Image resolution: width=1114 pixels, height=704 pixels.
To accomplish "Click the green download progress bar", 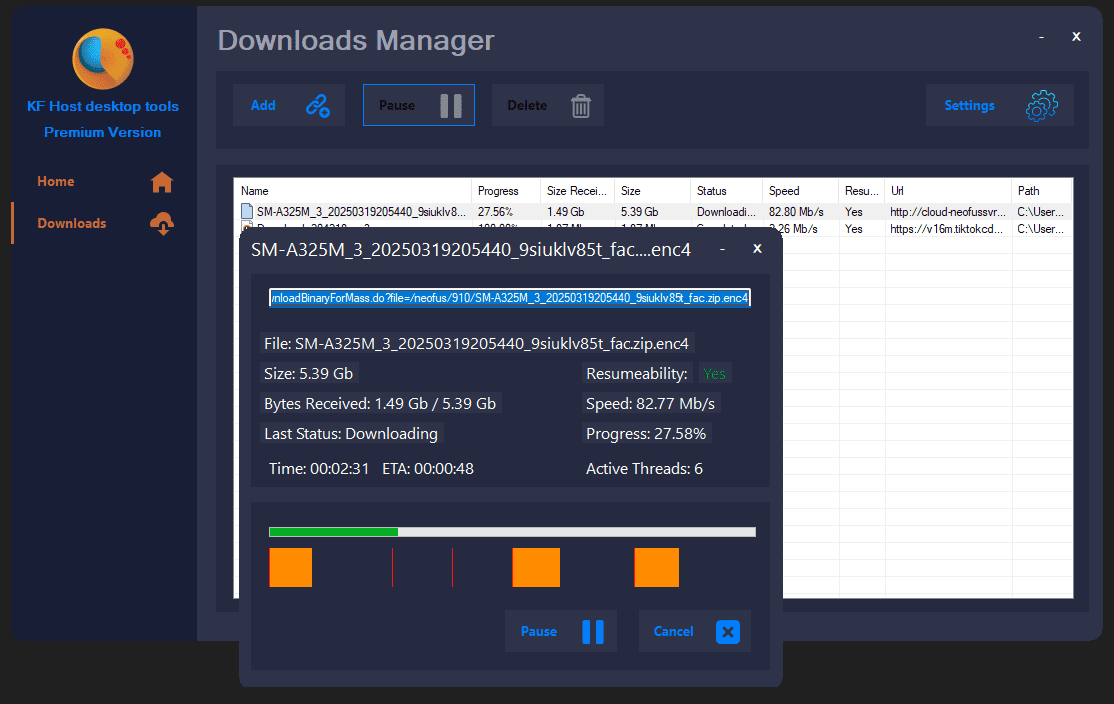I will tap(334, 532).
